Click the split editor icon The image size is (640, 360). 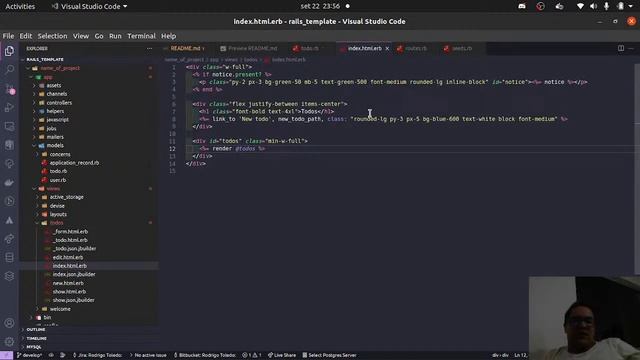point(620,48)
